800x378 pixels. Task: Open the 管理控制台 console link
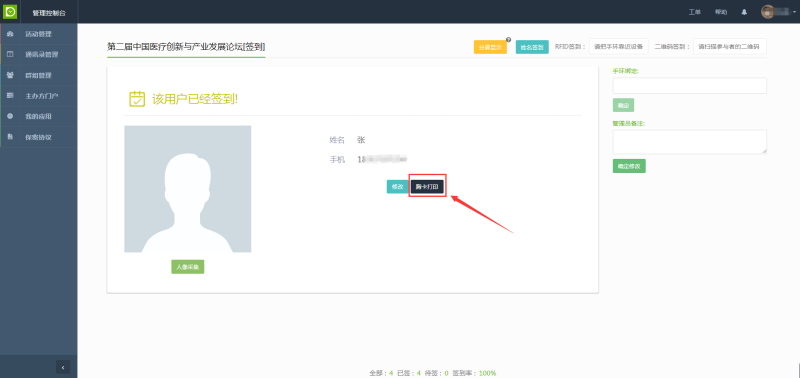[48, 12]
